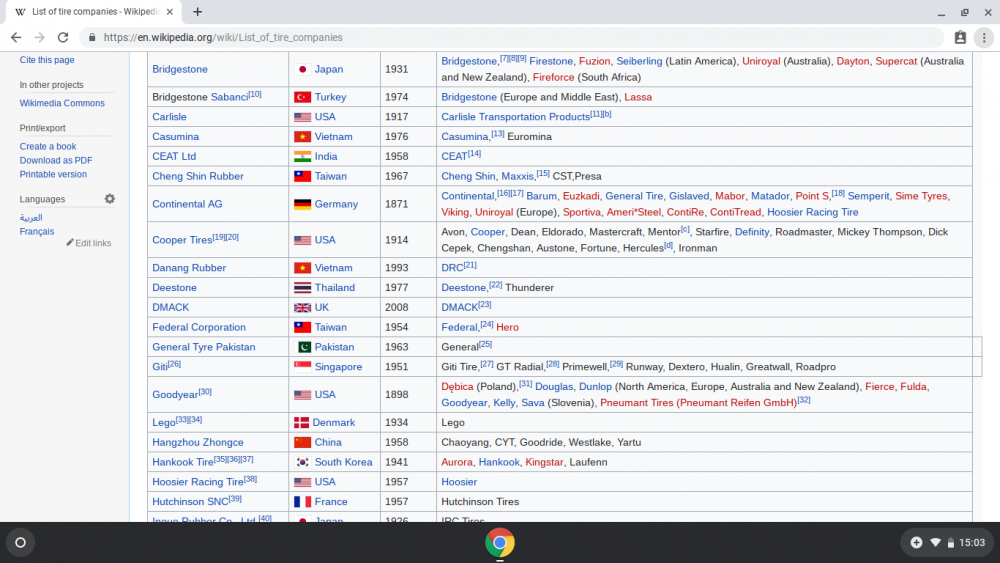Click the red Lassa brand link
This screenshot has width=1000, height=563.
pyautogui.click(x=638, y=97)
